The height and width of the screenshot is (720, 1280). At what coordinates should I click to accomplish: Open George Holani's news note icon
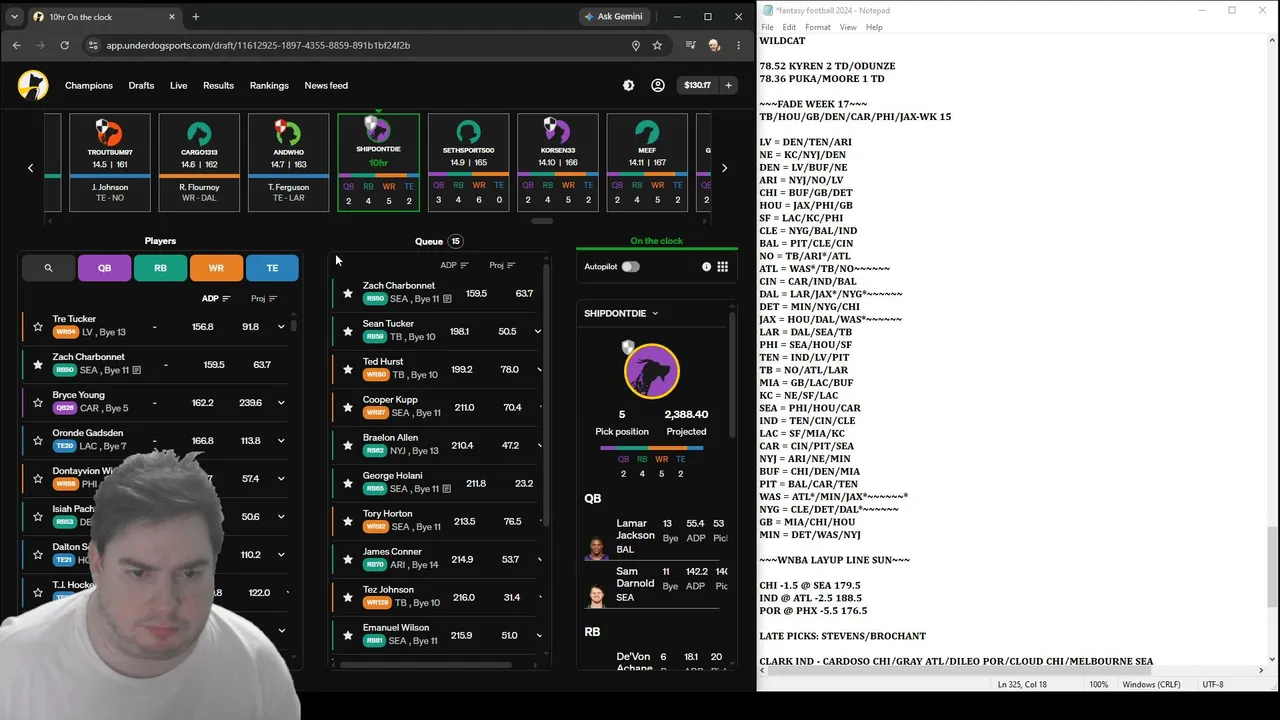coord(447,489)
